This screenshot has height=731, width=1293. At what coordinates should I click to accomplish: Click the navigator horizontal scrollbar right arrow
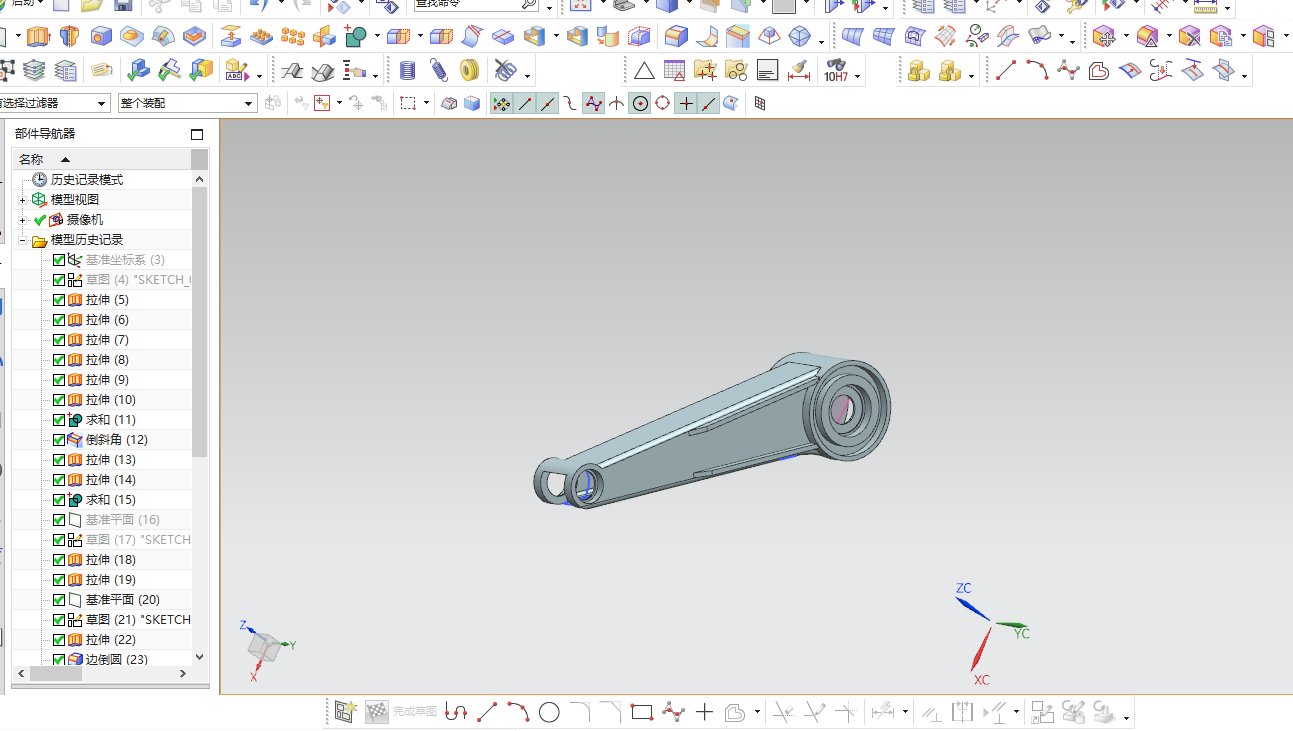tap(183, 674)
